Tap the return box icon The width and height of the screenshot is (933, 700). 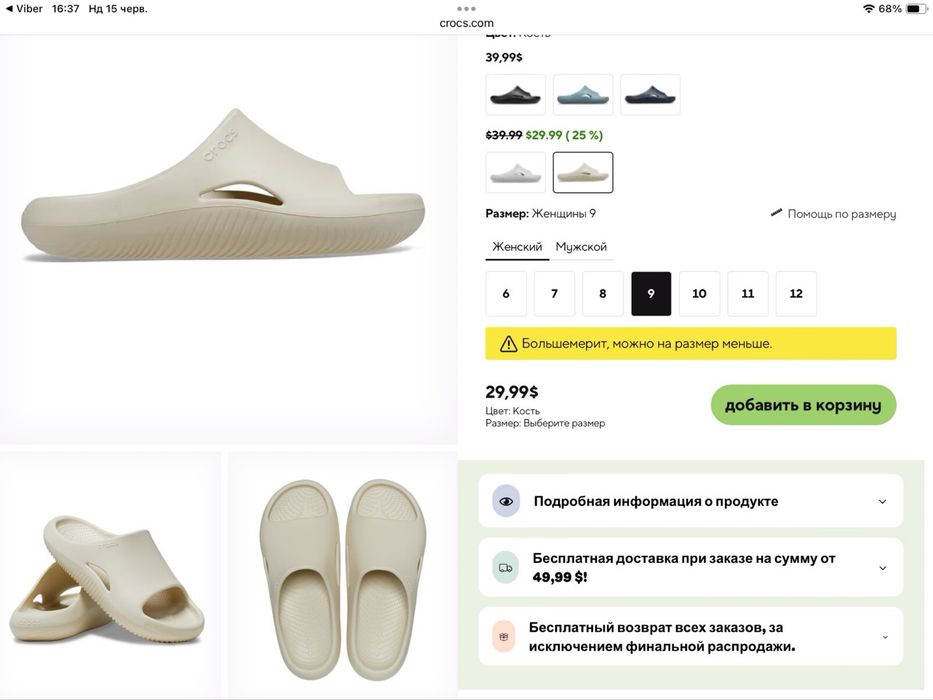tap(505, 636)
